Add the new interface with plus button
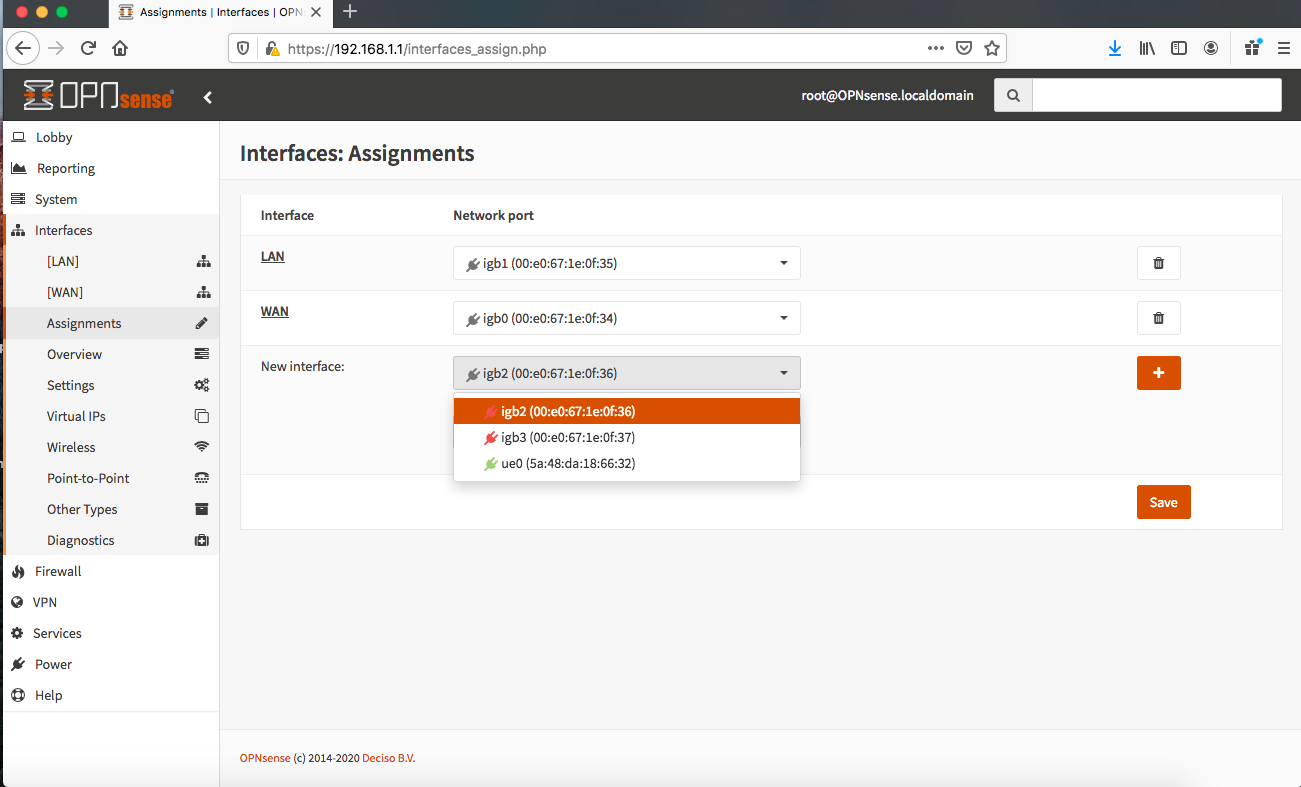Screen dimensions: 1301x787 click(1159, 373)
